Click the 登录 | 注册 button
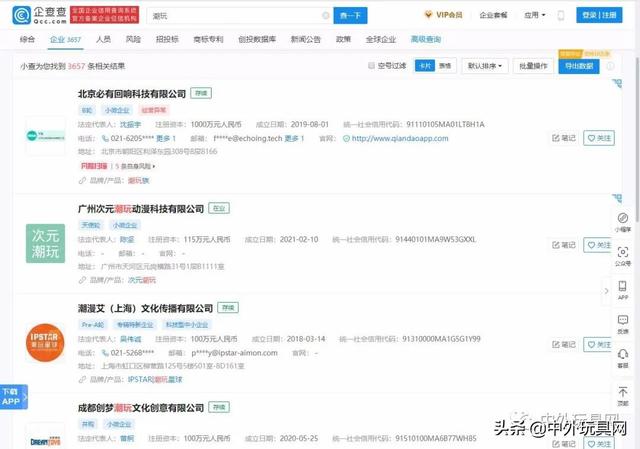The width and height of the screenshot is (640, 449). [599, 15]
